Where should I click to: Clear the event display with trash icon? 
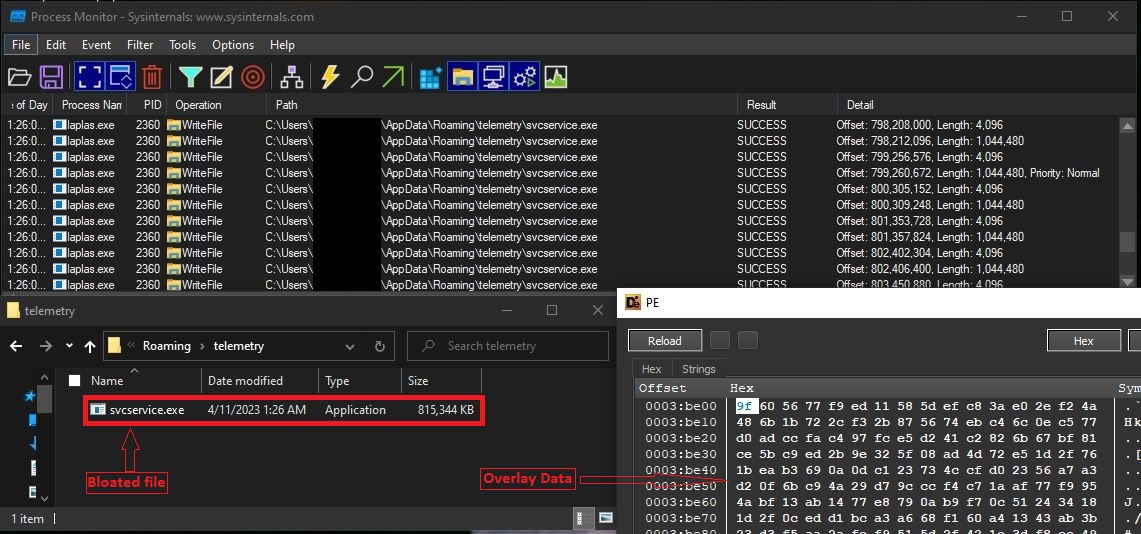click(151, 77)
